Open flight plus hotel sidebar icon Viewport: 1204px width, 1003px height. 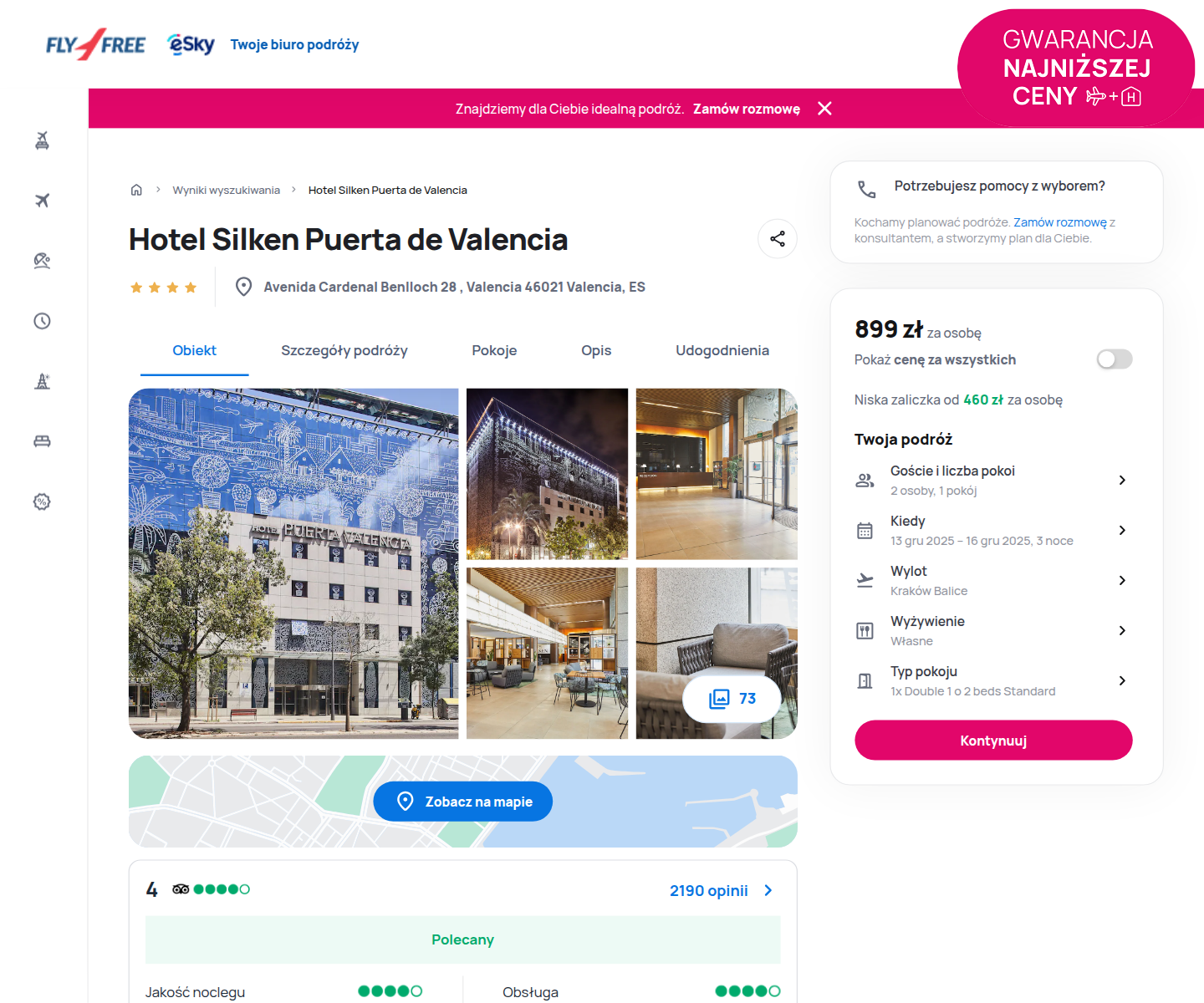42,140
